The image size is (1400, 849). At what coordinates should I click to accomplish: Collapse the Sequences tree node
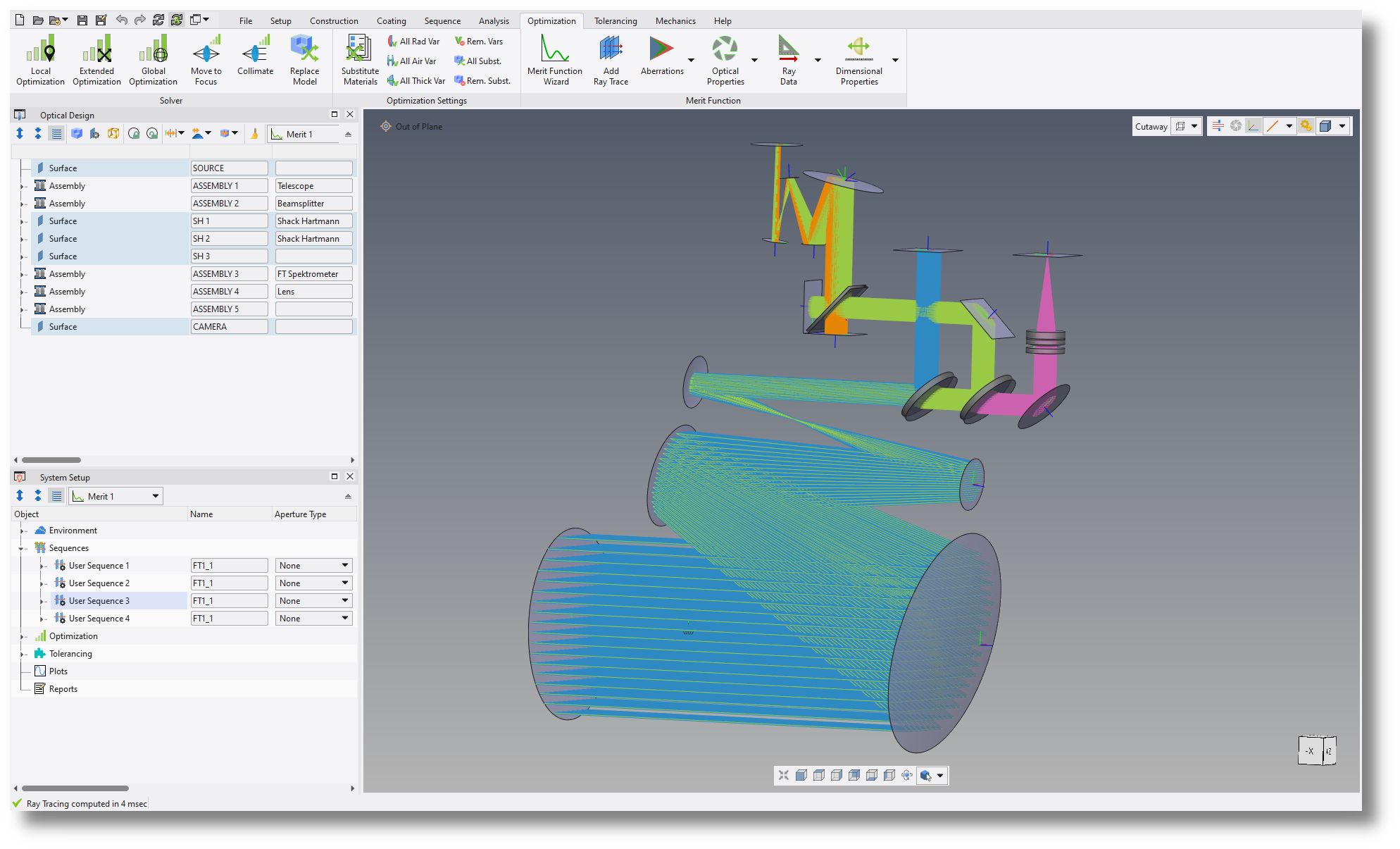(x=23, y=548)
